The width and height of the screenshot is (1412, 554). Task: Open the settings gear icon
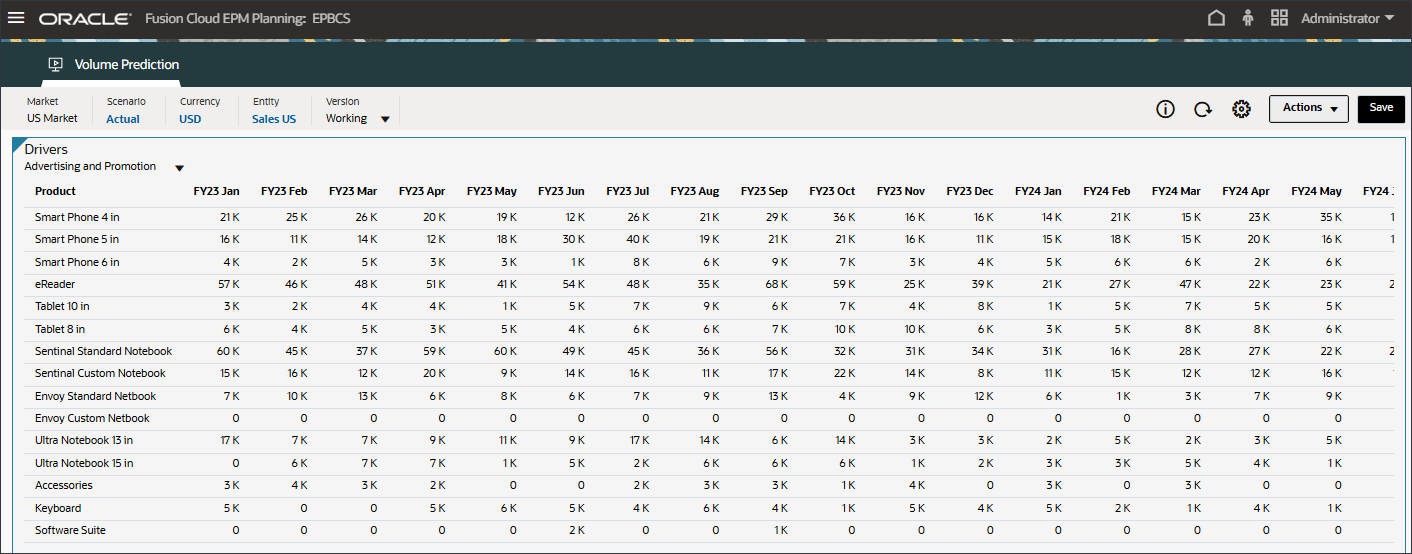(1242, 109)
